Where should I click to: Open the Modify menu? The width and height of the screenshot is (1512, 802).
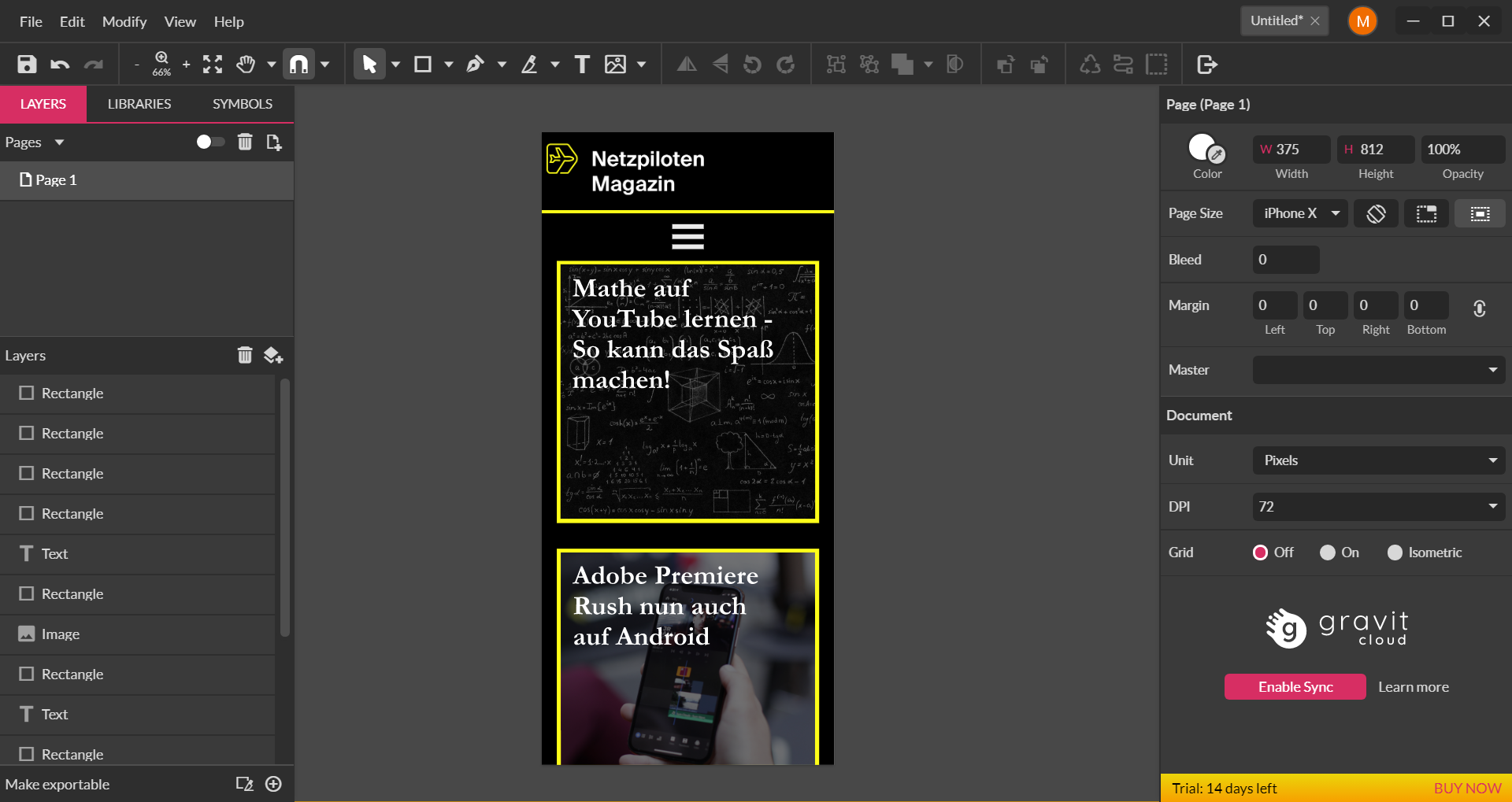click(124, 21)
